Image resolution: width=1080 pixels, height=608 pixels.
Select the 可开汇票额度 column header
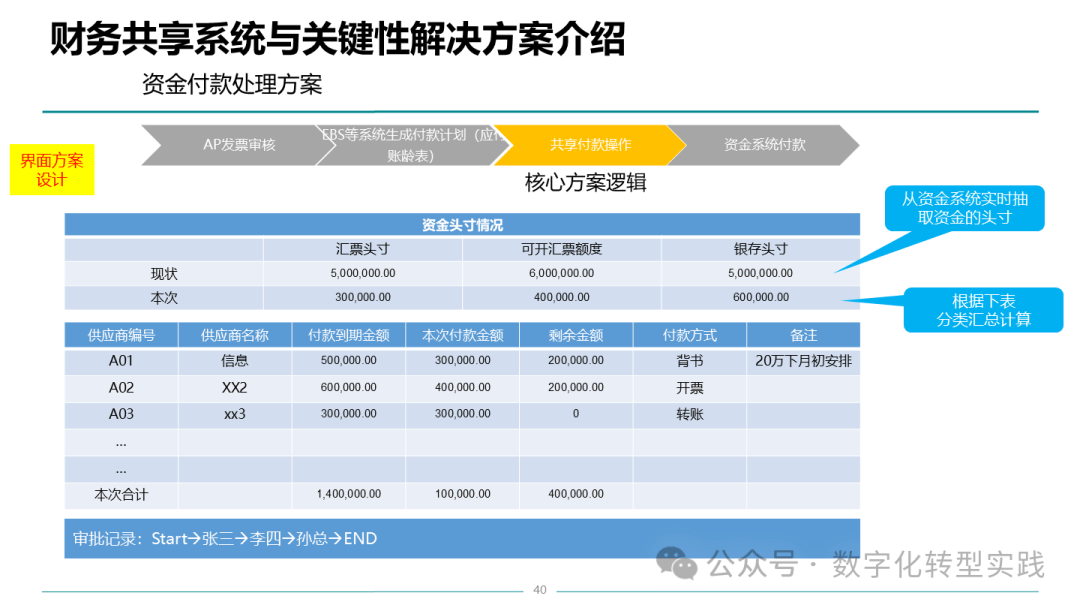[561, 249]
